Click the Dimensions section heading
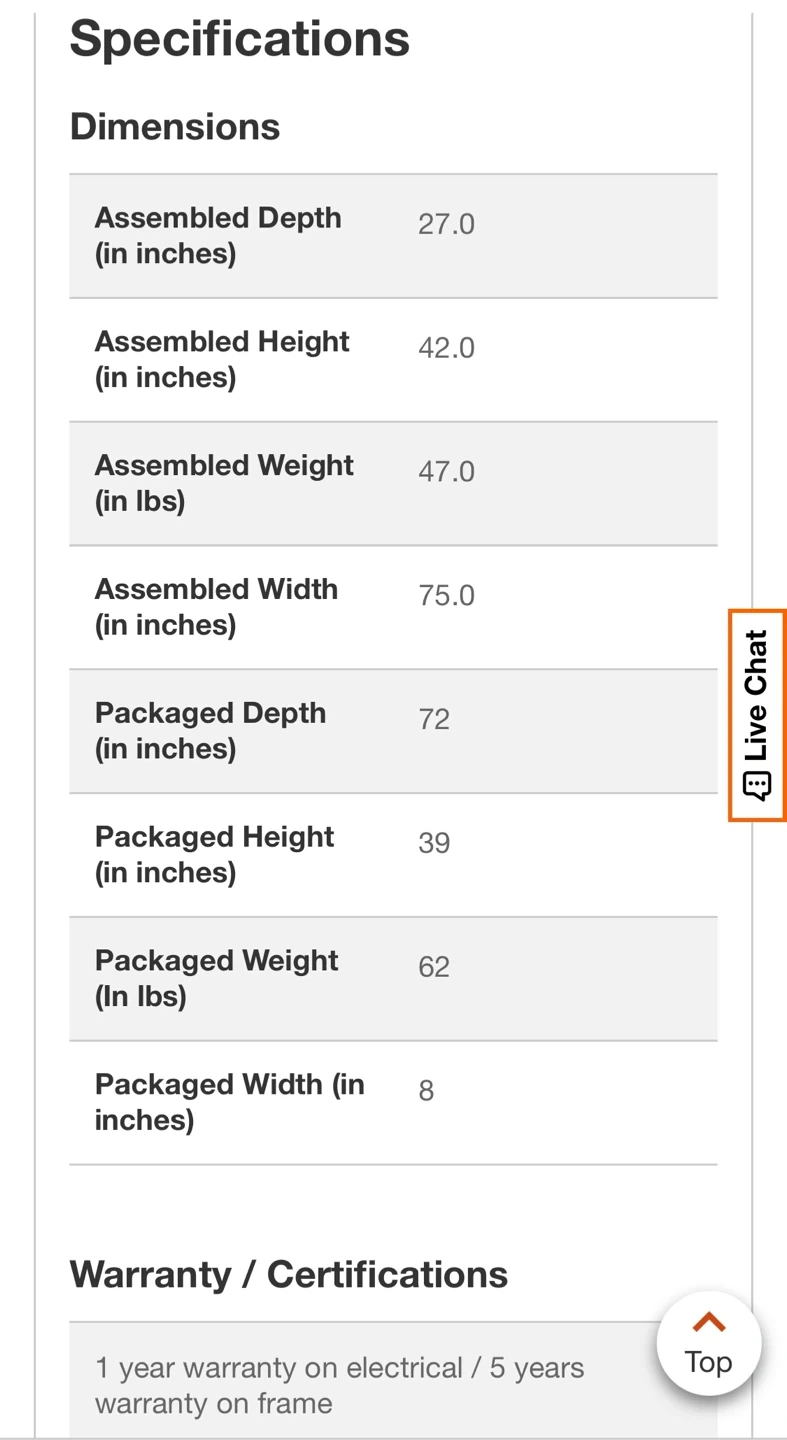 point(175,127)
